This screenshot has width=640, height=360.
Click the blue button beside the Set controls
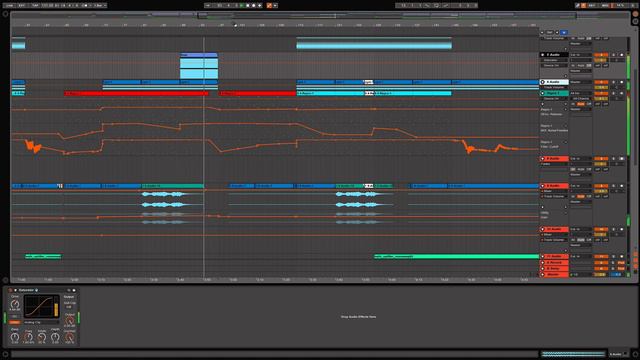click(x=564, y=32)
